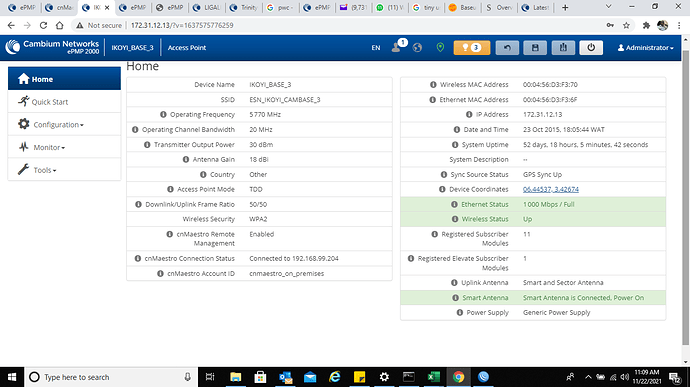Open the Administrator account dropdown
The height and width of the screenshot is (387, 690).
(x=645, y=48)
